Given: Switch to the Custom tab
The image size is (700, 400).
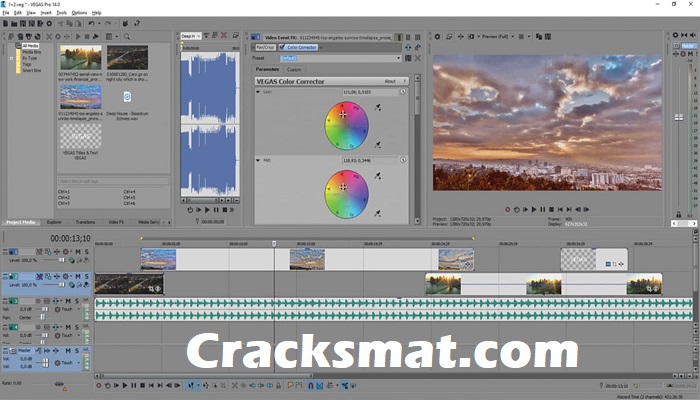Looking at the screenshot, I should 294,70.
